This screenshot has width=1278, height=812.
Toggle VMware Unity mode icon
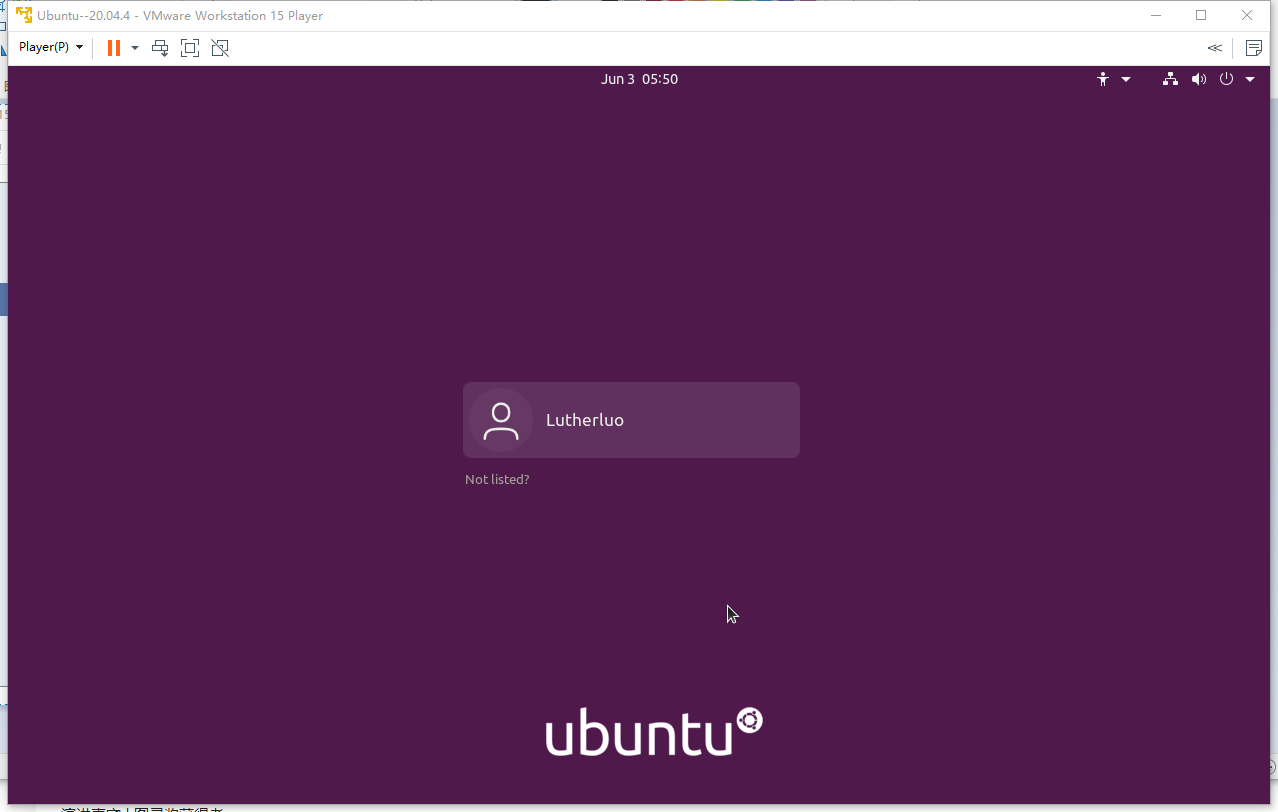click(x=220, y=47)
